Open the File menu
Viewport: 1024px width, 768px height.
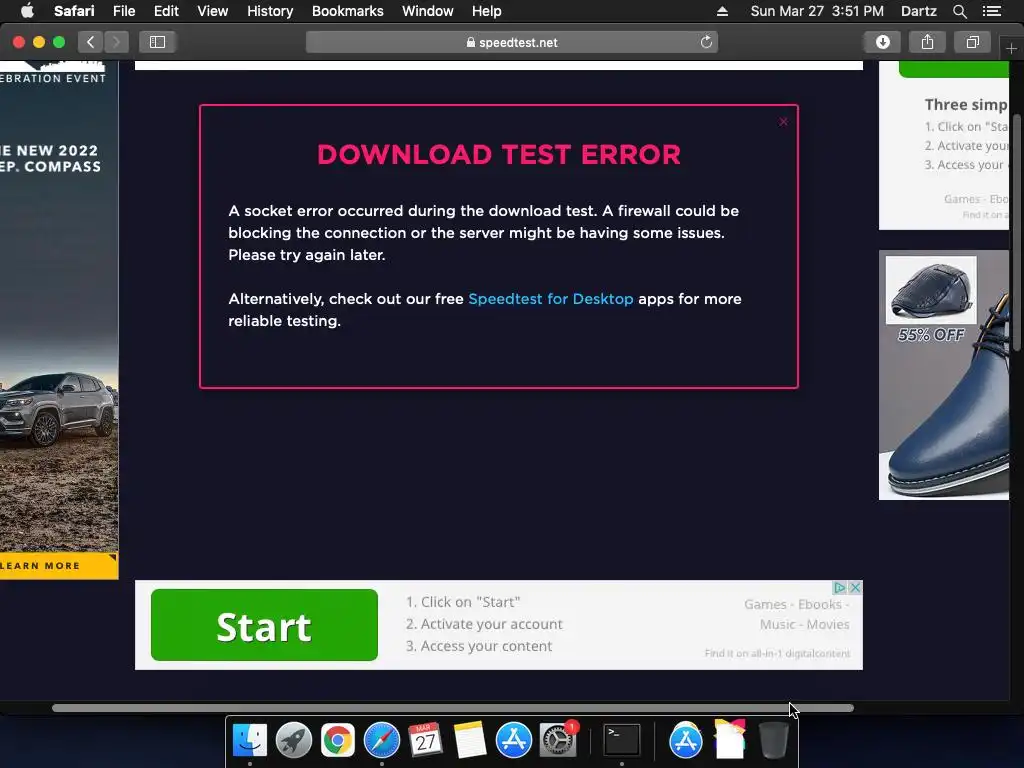pyautogui.click(x=123, y=11)
